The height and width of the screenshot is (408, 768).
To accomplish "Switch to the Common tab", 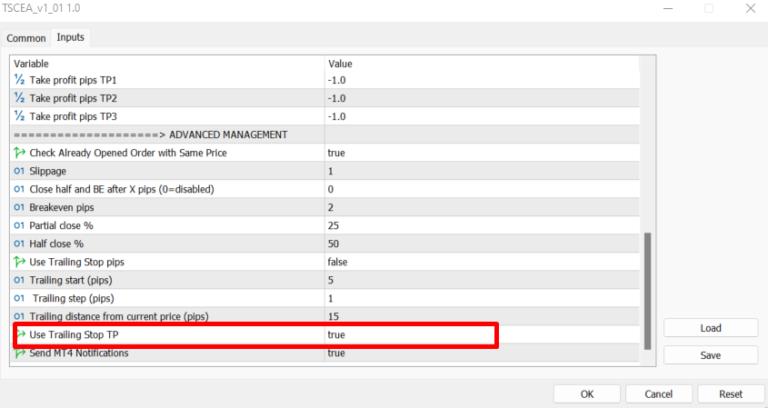I will [27, 38].
